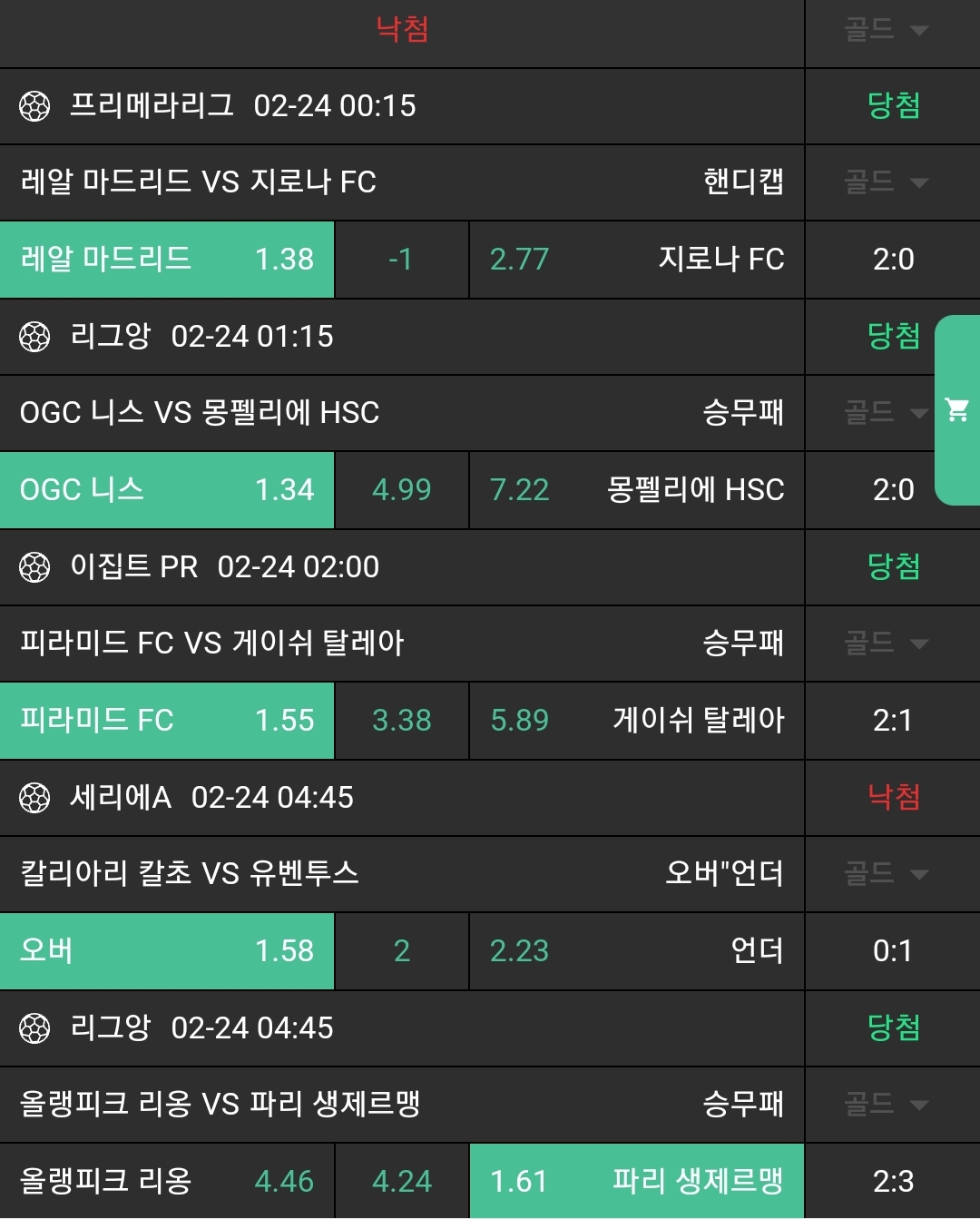Expand 골드 dropdown in 레알 마드리드 row
Image resolution: width=980 pixels, height=1219 pixels.
(x=886, y=182)
